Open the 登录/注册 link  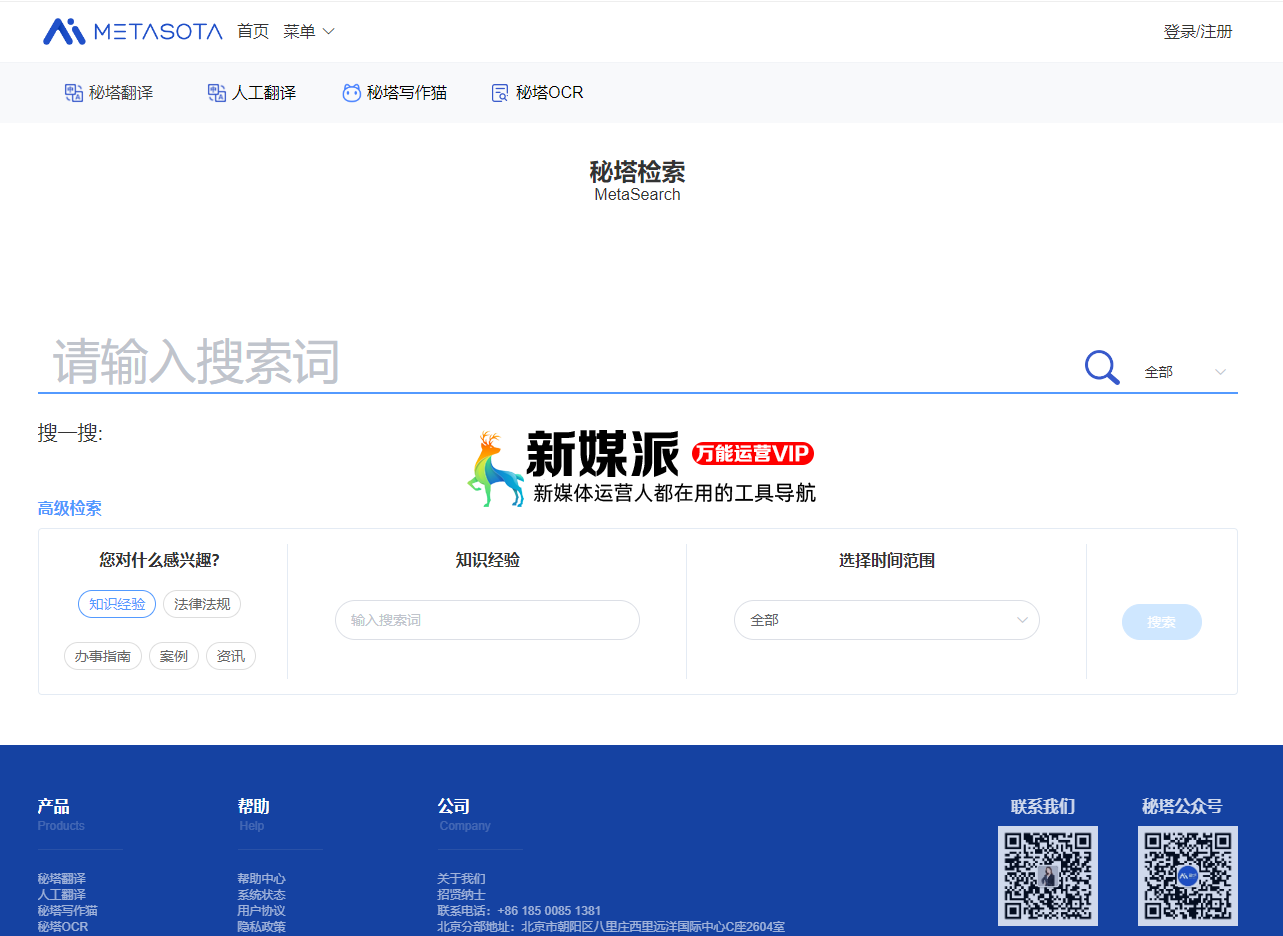[x=1198, y=32]
